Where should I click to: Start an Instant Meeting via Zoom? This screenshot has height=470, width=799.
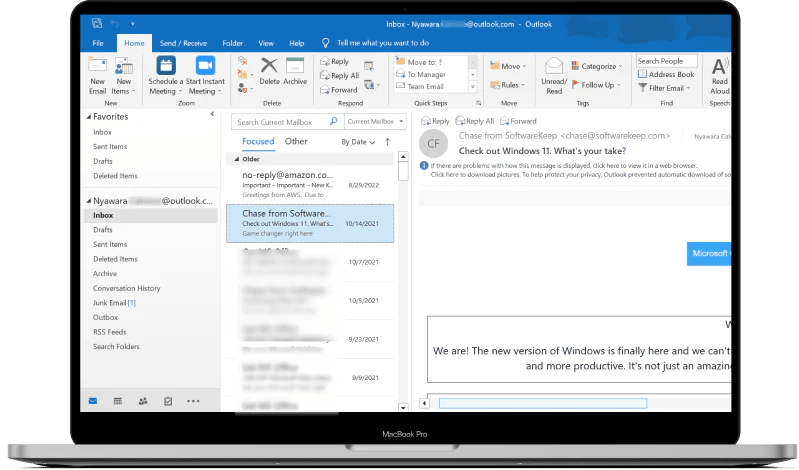click(x=205, y=75)
